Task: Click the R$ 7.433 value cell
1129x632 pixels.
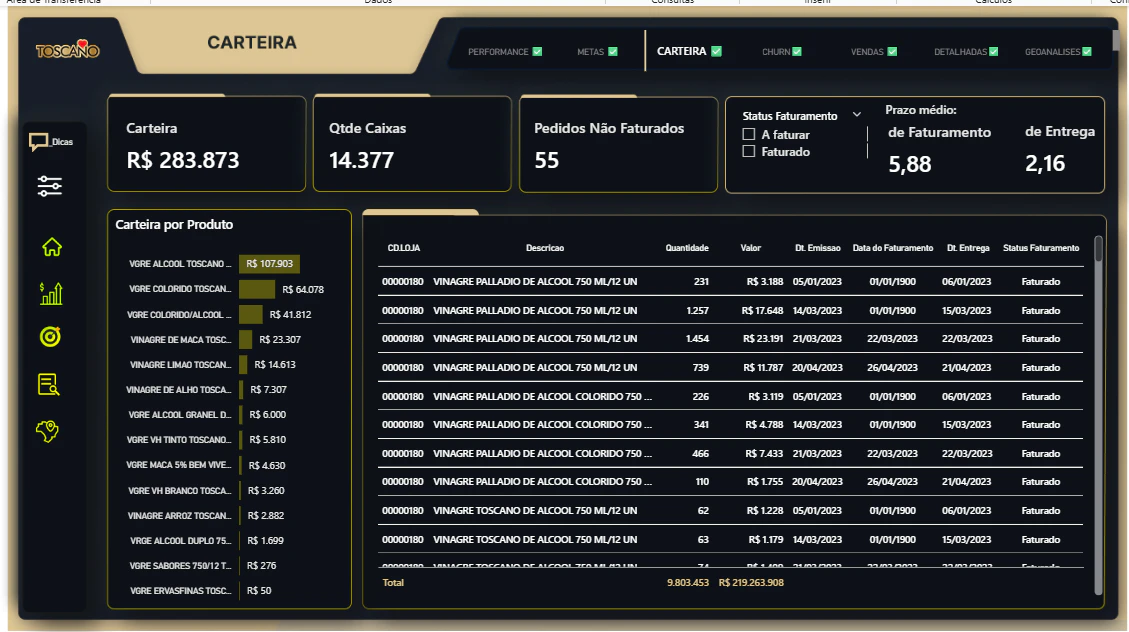Action: pyautogui.click(x=765, y=453)
